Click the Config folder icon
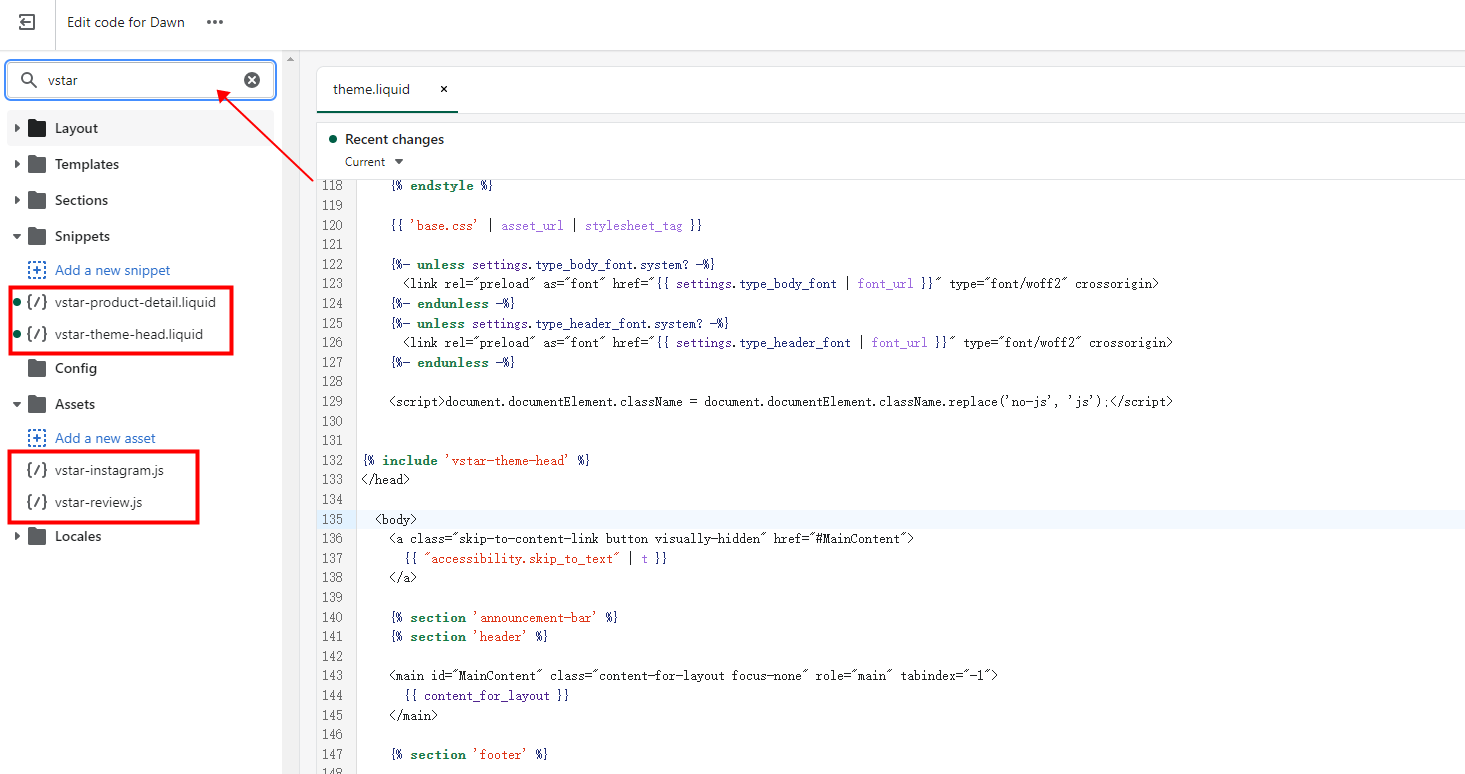 tap(37, 368)
